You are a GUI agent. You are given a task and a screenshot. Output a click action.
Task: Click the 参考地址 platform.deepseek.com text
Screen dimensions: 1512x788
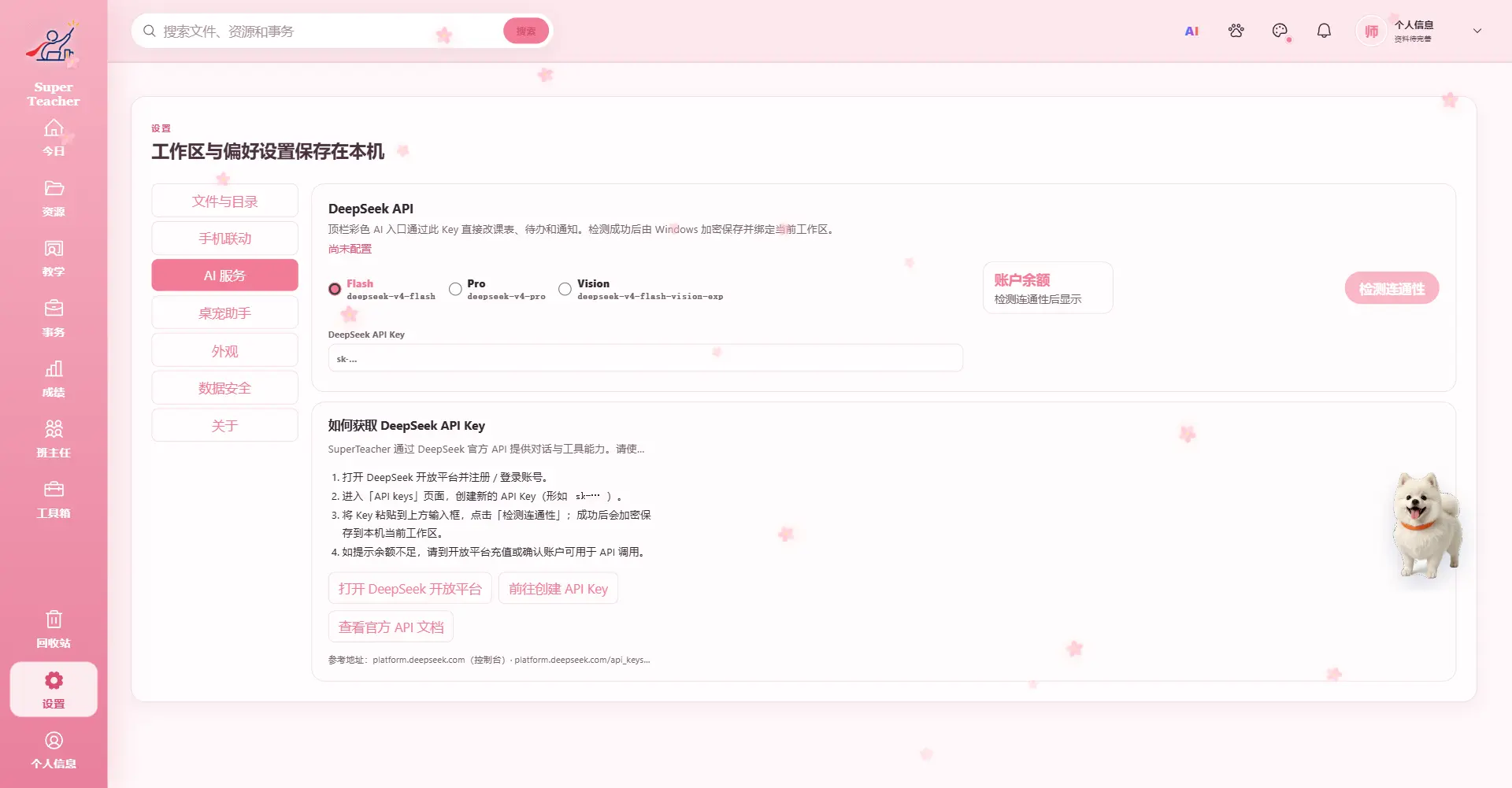coord(489,660)
